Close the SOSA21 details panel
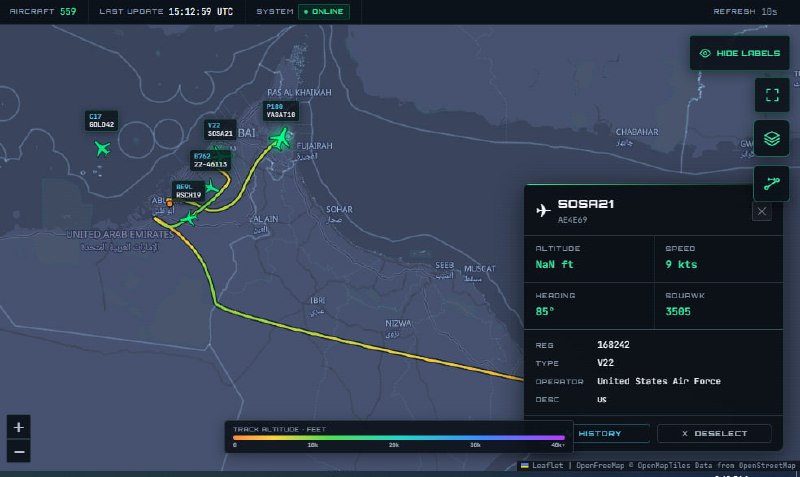 point(762,211)
